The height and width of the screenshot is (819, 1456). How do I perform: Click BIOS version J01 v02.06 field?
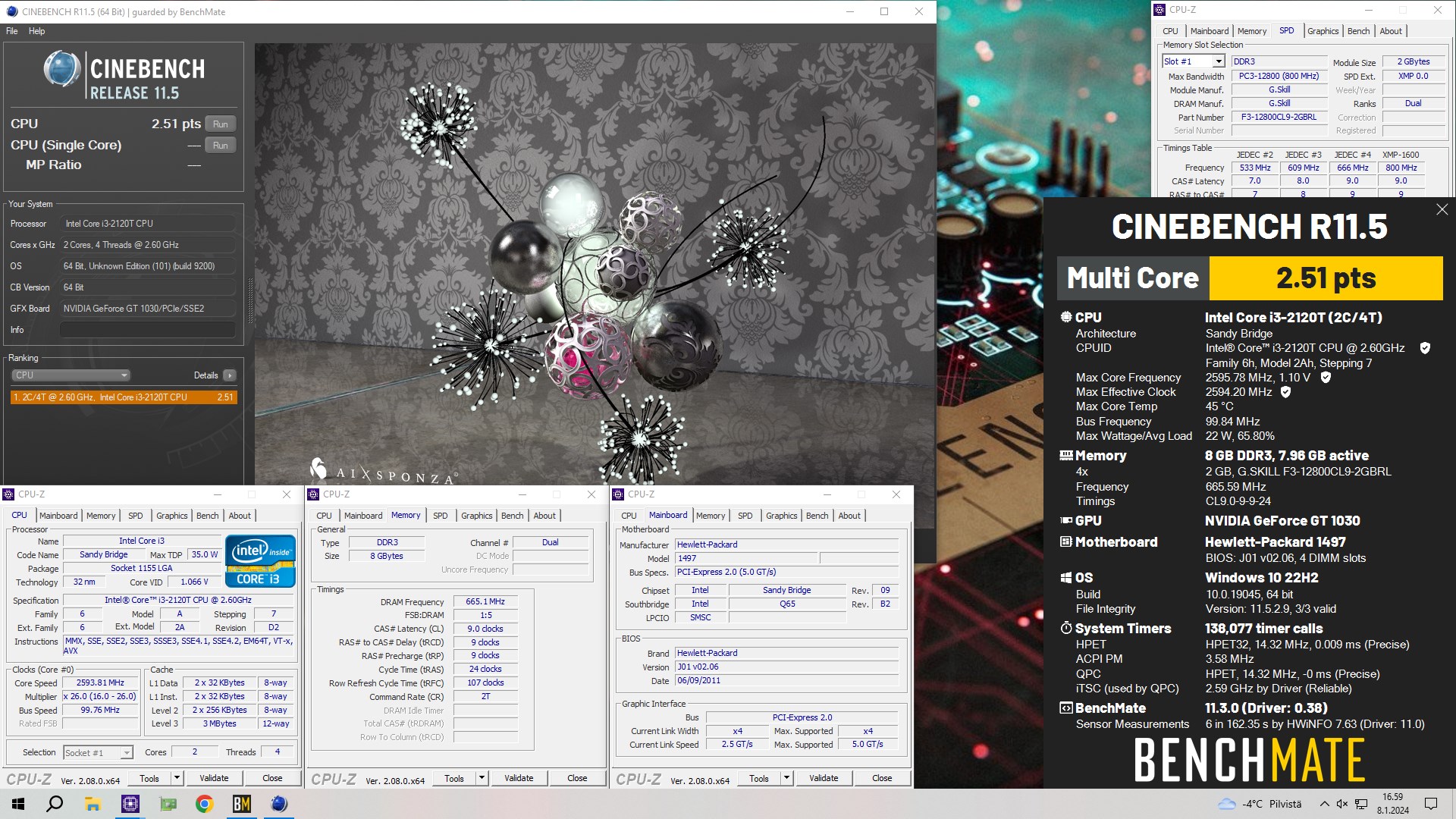point(787,667)
